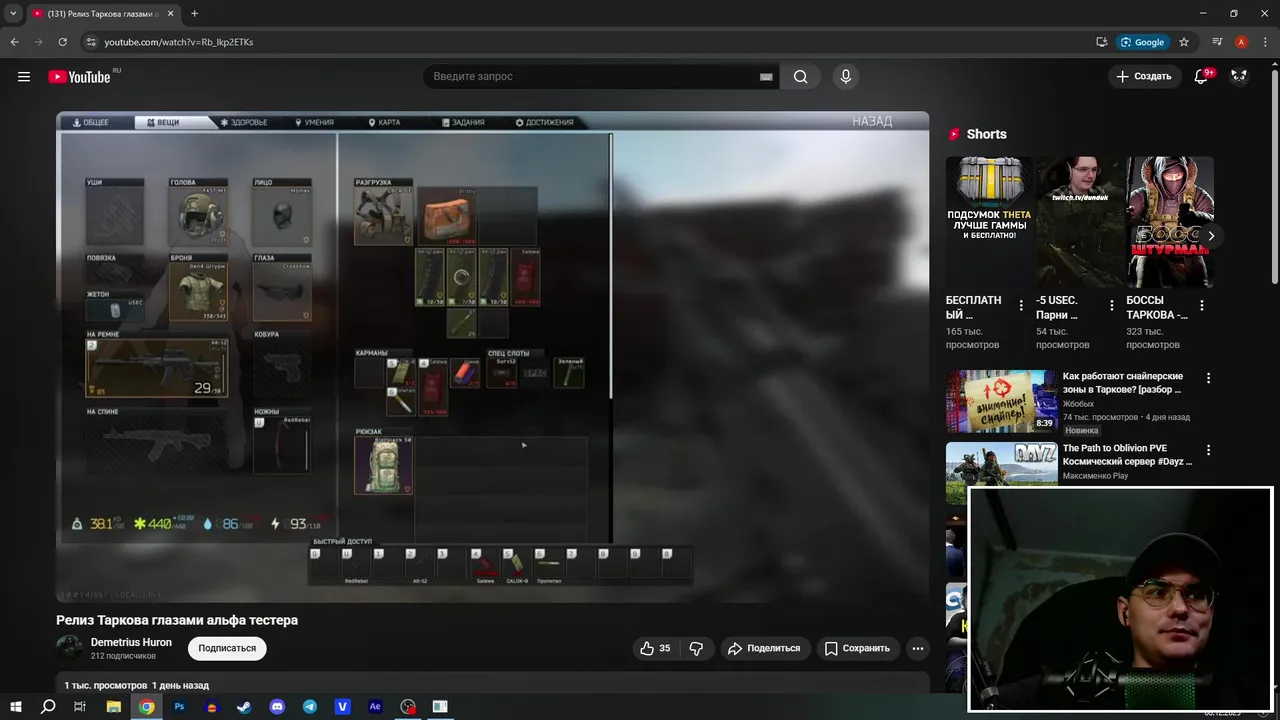
Task: Open Windows Start menu
Action: [x=16, y=706]
